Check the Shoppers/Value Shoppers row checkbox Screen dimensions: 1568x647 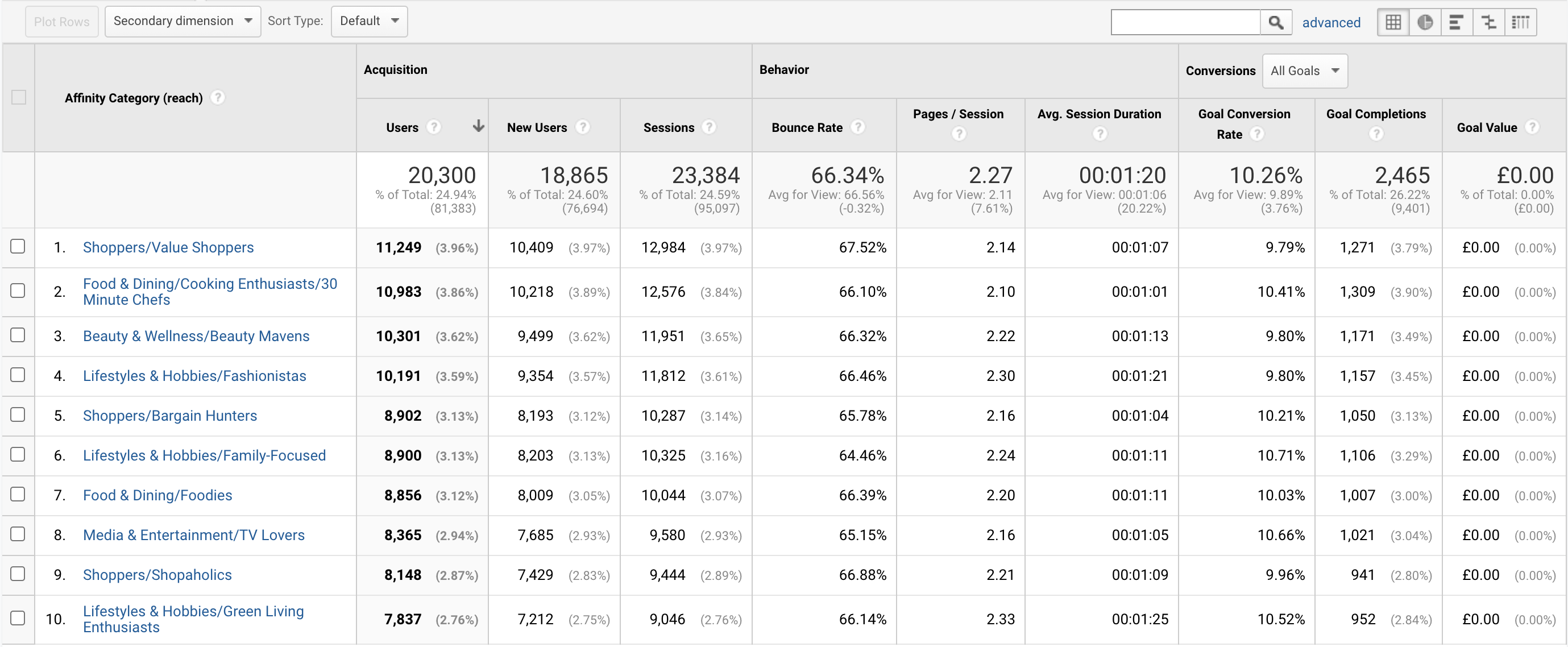tap(18, 247)
